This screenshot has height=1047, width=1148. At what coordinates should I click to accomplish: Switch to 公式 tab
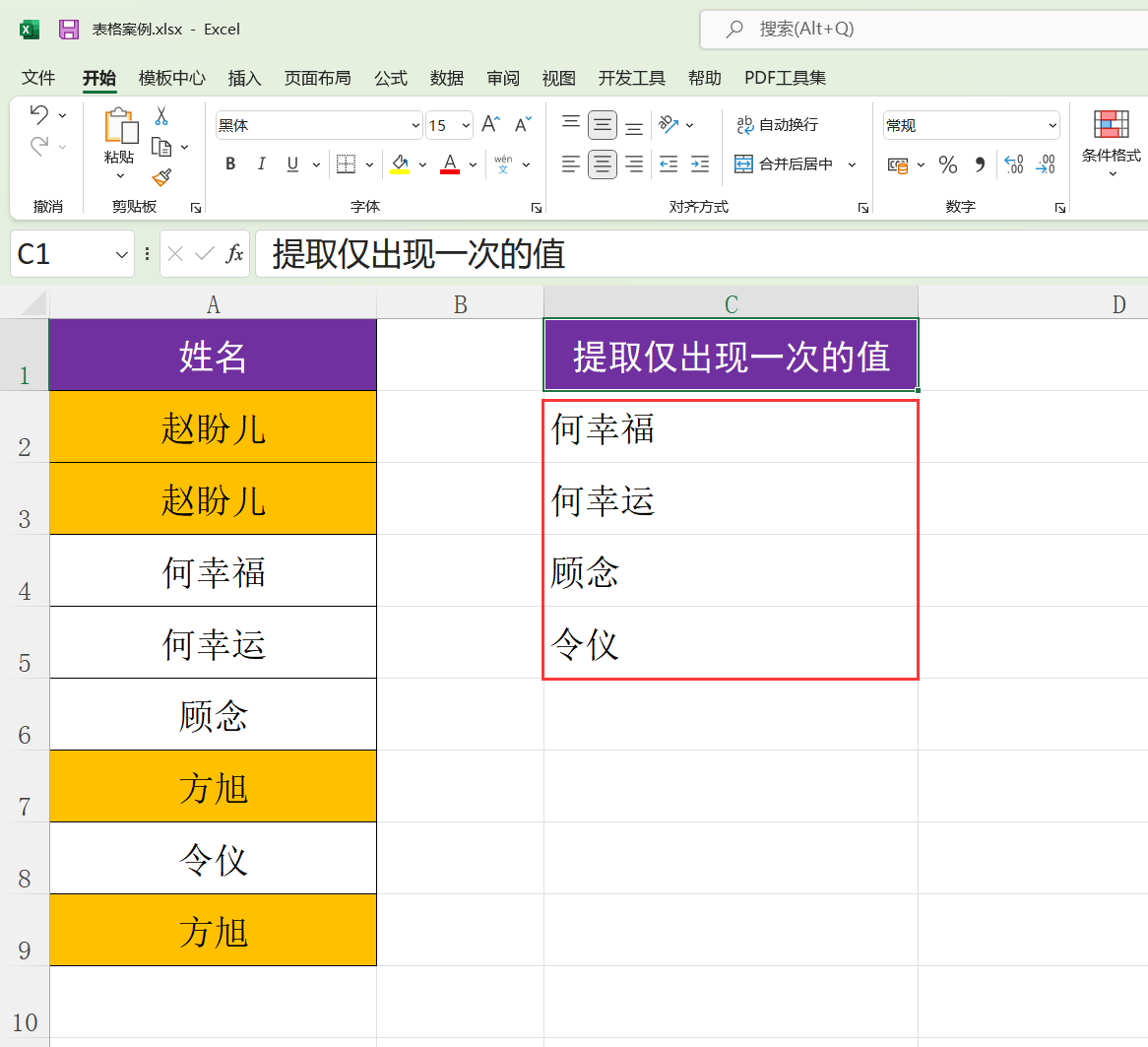[390, 78]
